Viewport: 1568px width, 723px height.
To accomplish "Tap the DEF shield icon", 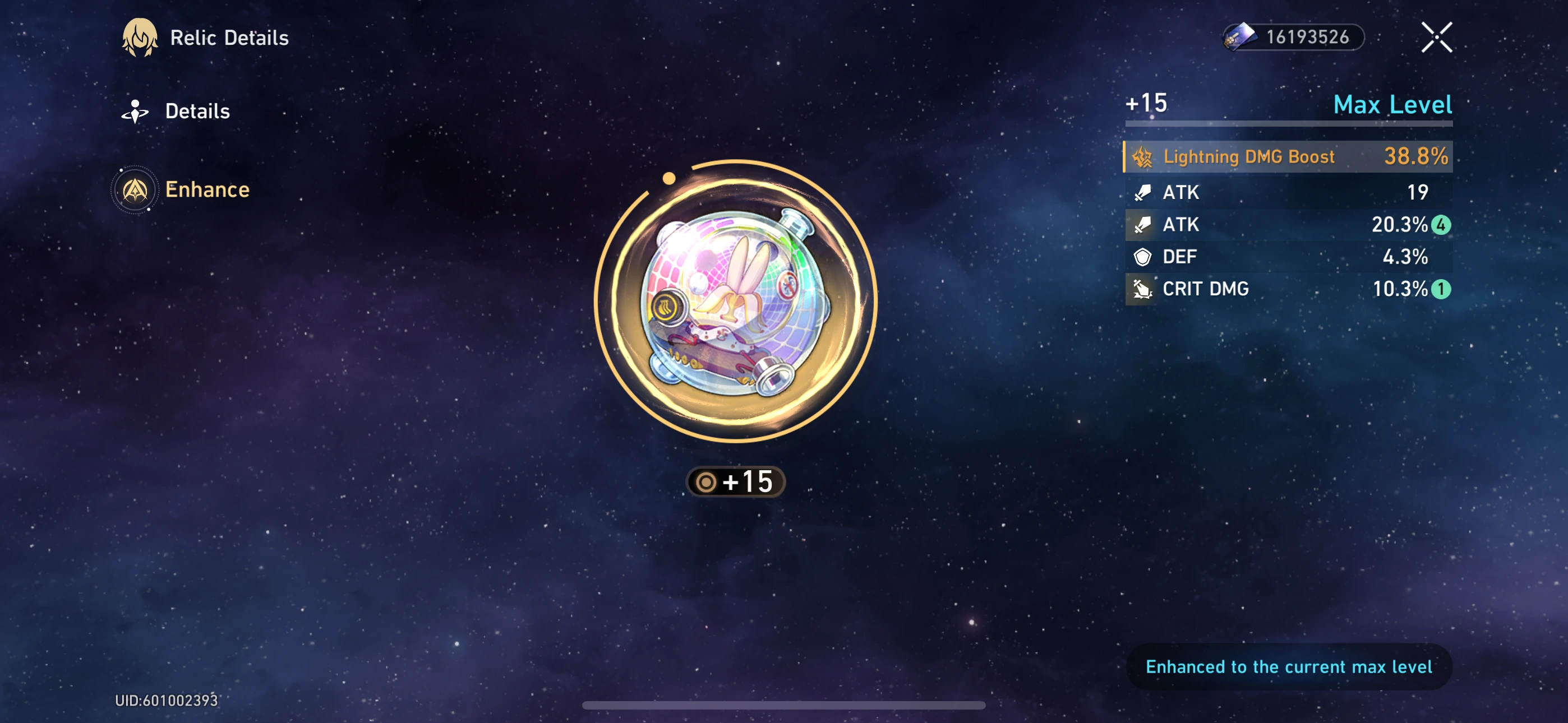I will [x=1142, y=257].
